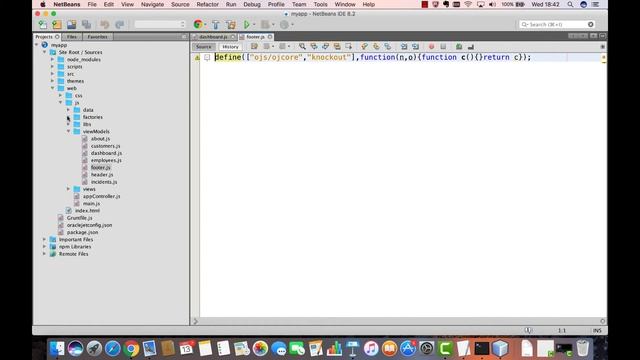Click the Previous Bookmark icon
The image size is (640, 360).
pos(364,47)
